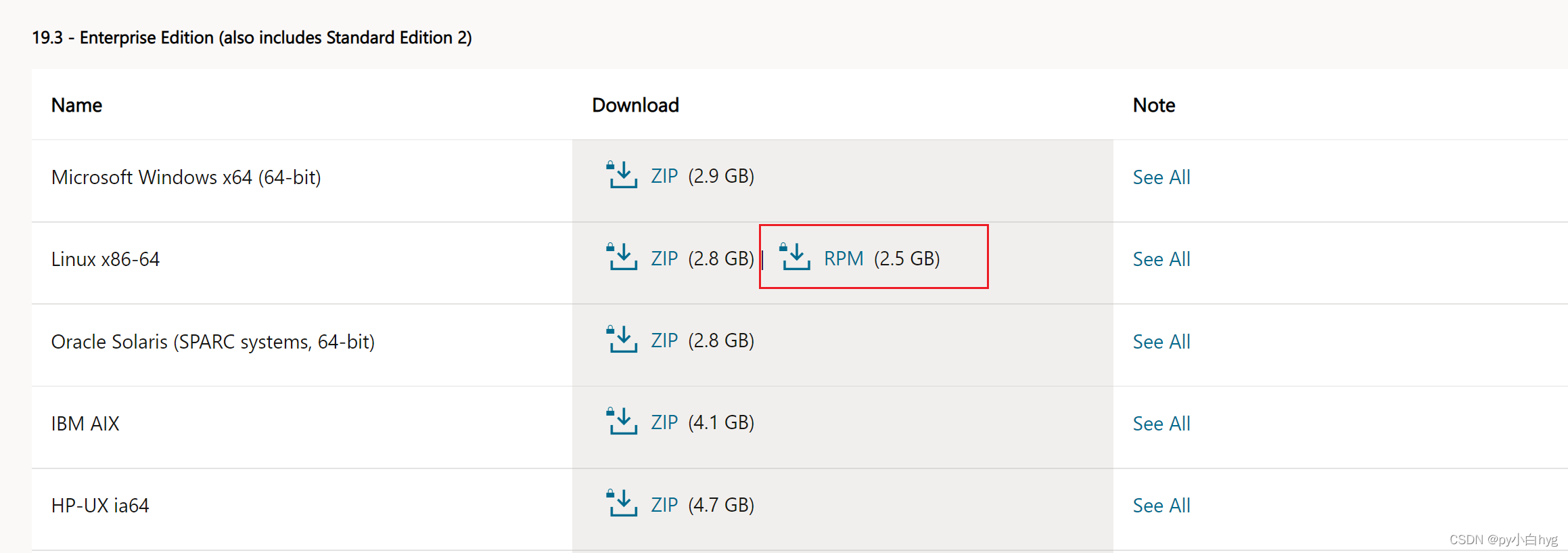
Task: Click the RPM download icon for Linux x86-64
Action: (797, 258)
